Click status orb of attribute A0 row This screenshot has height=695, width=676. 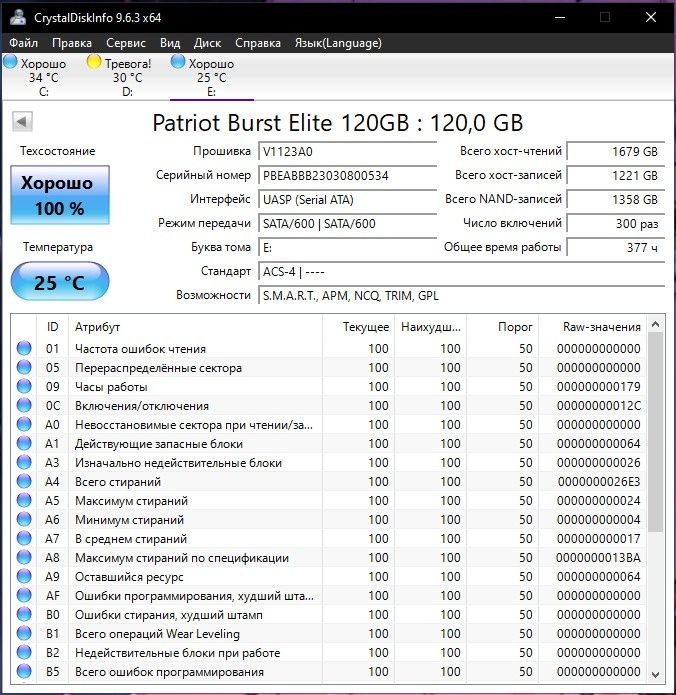coord(24,425)
